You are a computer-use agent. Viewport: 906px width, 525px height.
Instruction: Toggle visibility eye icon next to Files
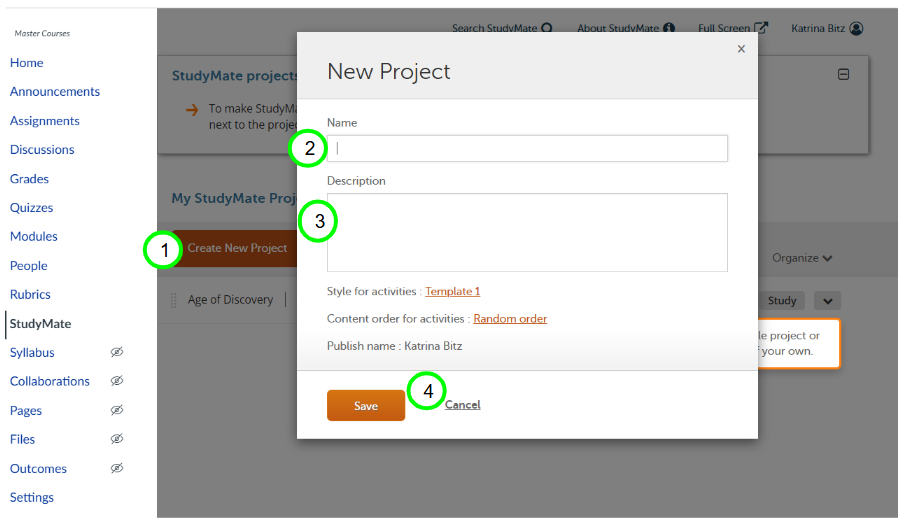coord(117,439)
